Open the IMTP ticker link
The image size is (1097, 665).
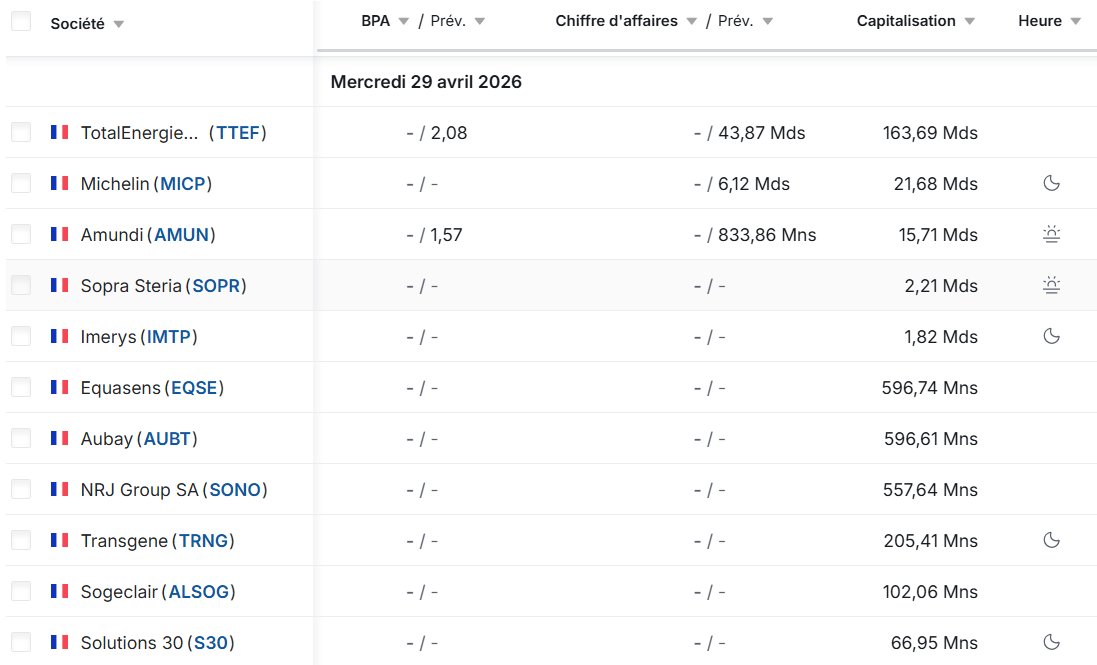click(x=169, y=337)
